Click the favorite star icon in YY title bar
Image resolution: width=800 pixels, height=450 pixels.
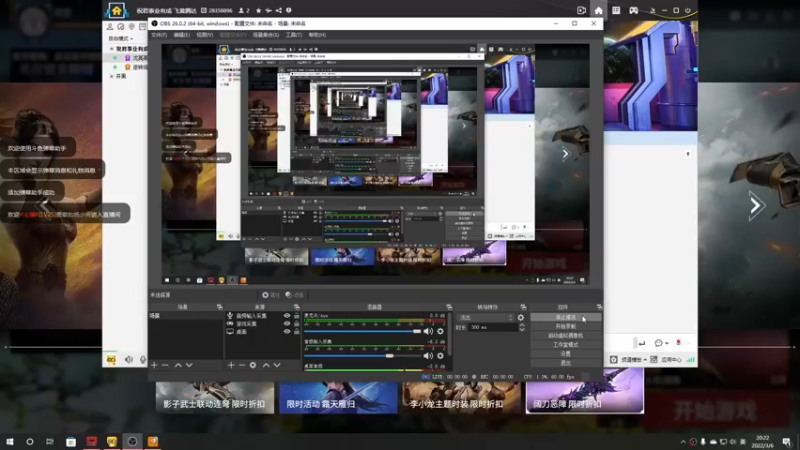(259, 10)
